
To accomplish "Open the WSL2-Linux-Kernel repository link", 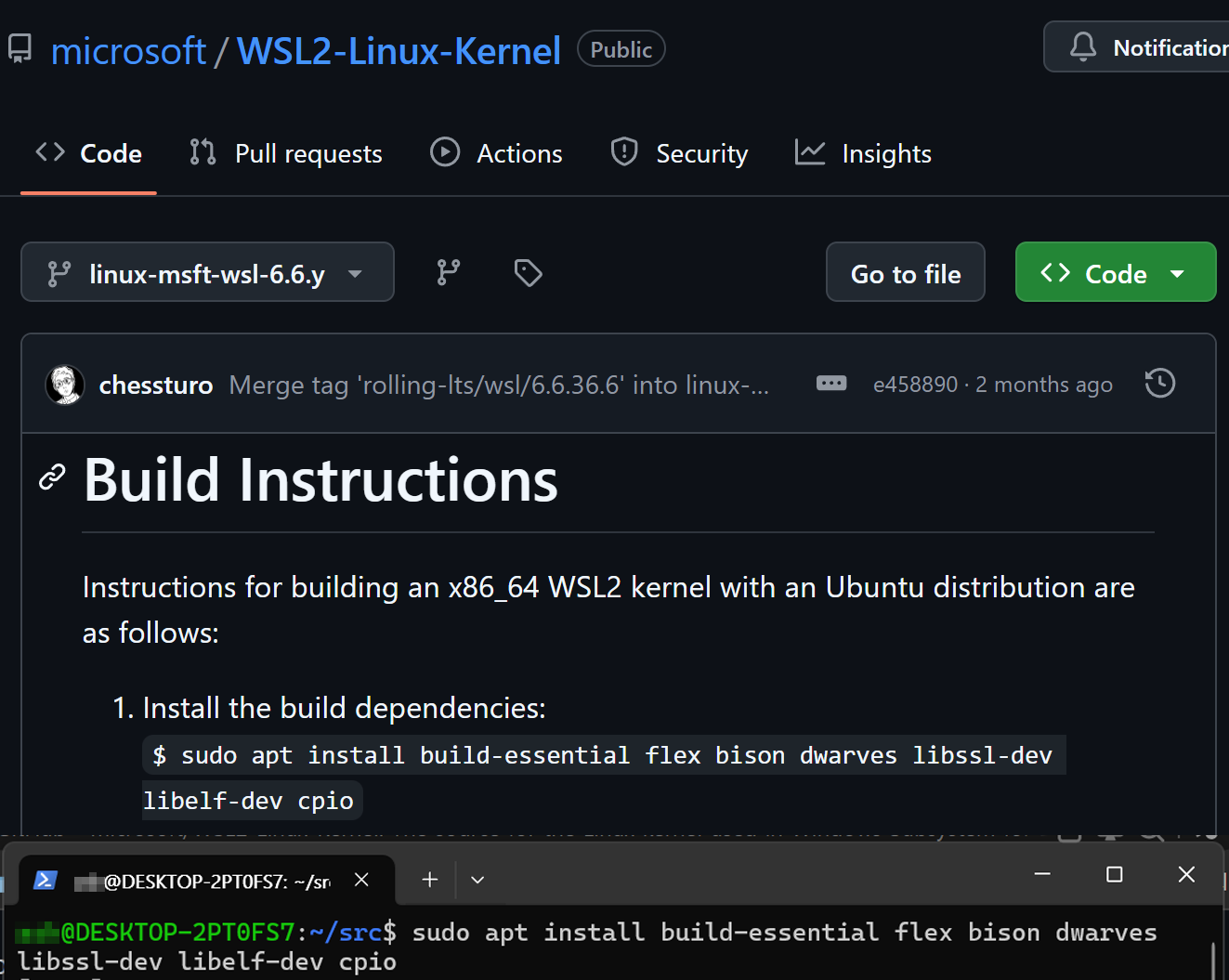I will click(x=399, y=51).
